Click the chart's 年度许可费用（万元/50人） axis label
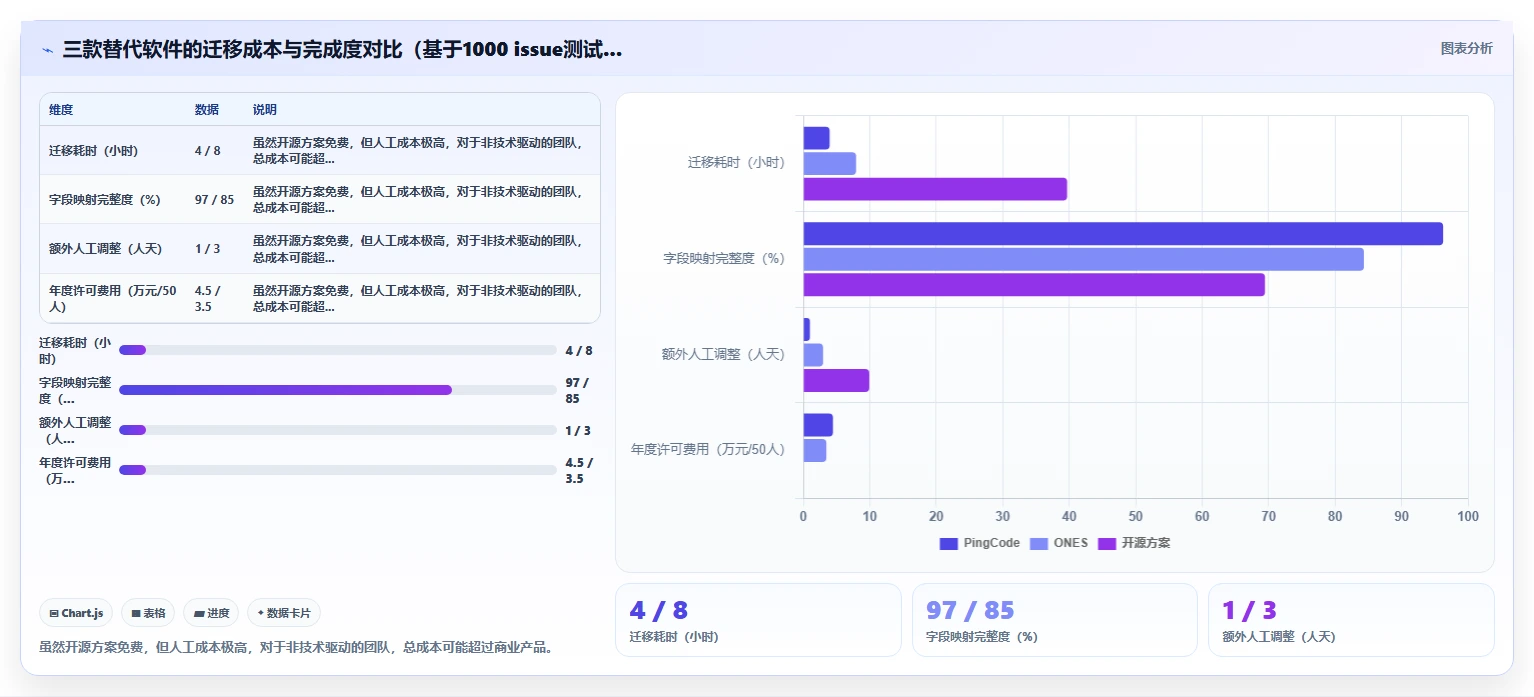 click(708, 449)
